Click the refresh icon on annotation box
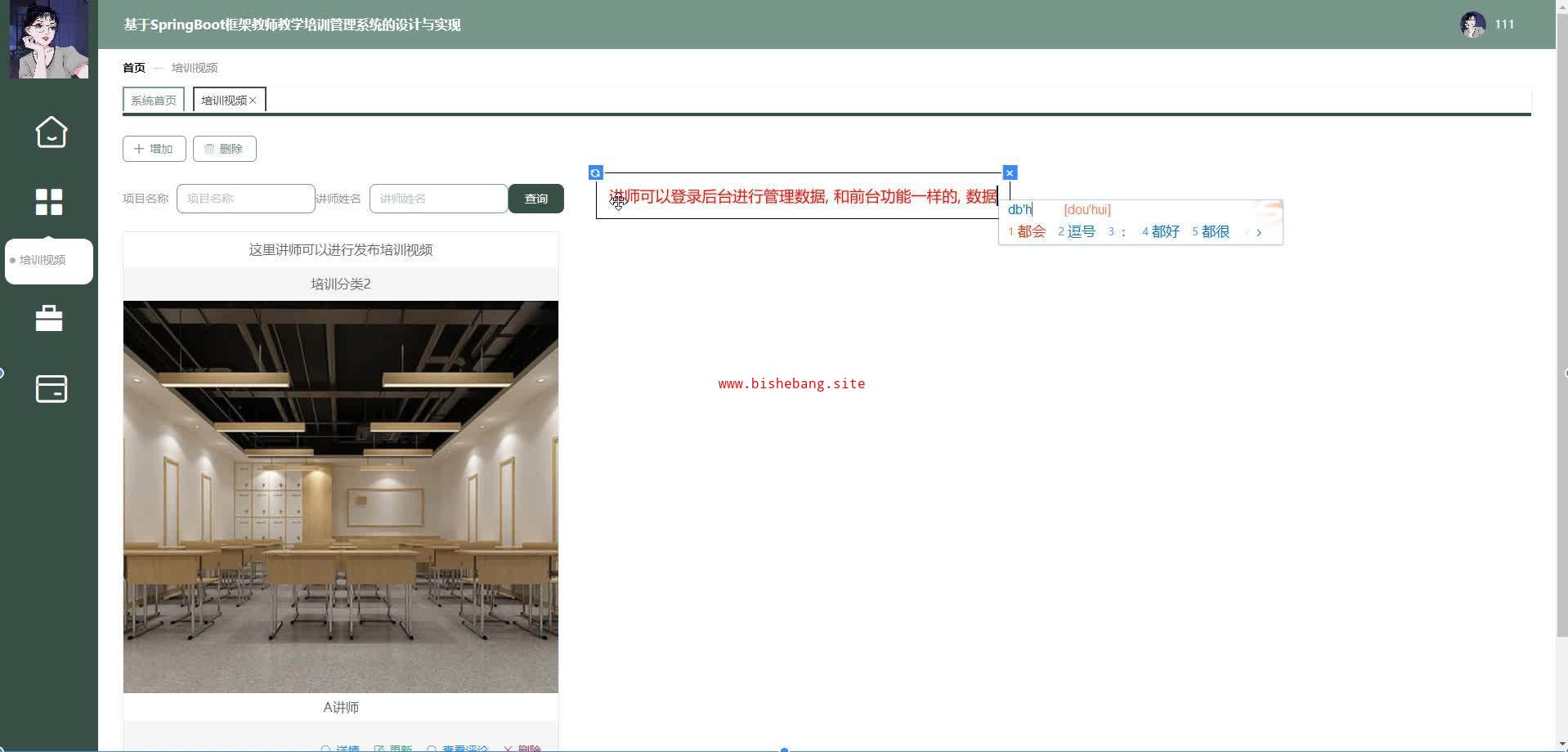 596,173
